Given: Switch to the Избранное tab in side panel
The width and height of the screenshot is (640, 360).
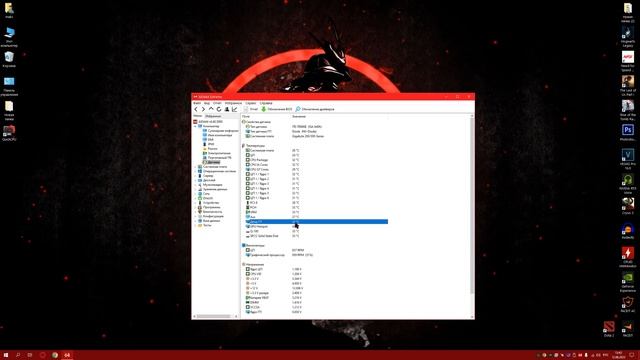Looking at the screenshot, I should tap(213, 116).
